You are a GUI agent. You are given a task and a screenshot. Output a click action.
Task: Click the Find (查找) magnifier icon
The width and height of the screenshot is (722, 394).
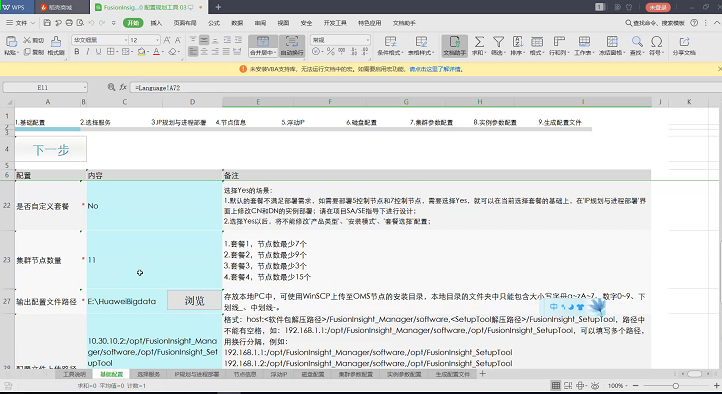tap(637, 41)
